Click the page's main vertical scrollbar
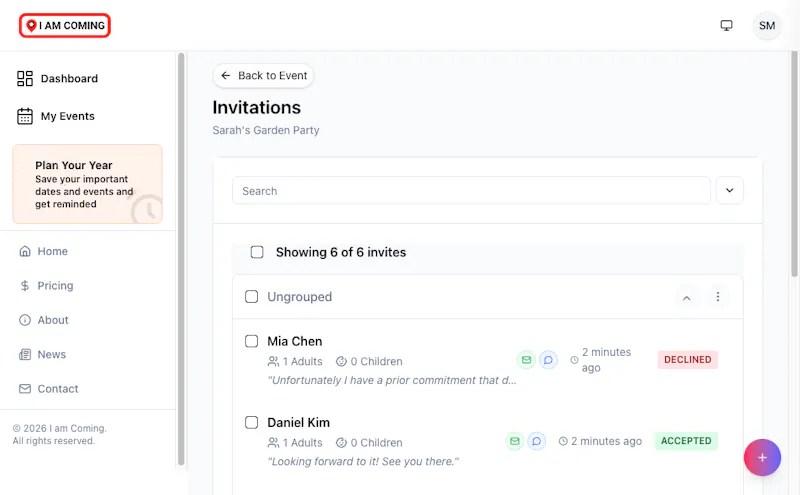Image resolution: width=800 pixels, height=495 pixels. coord(794,163)
